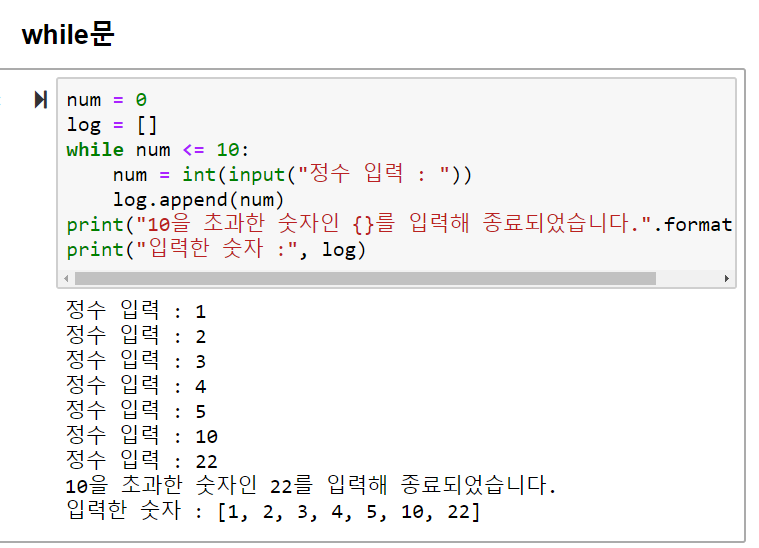
Task: Click output line '정수 입력 : 5'
Action: tap(136, 411)
